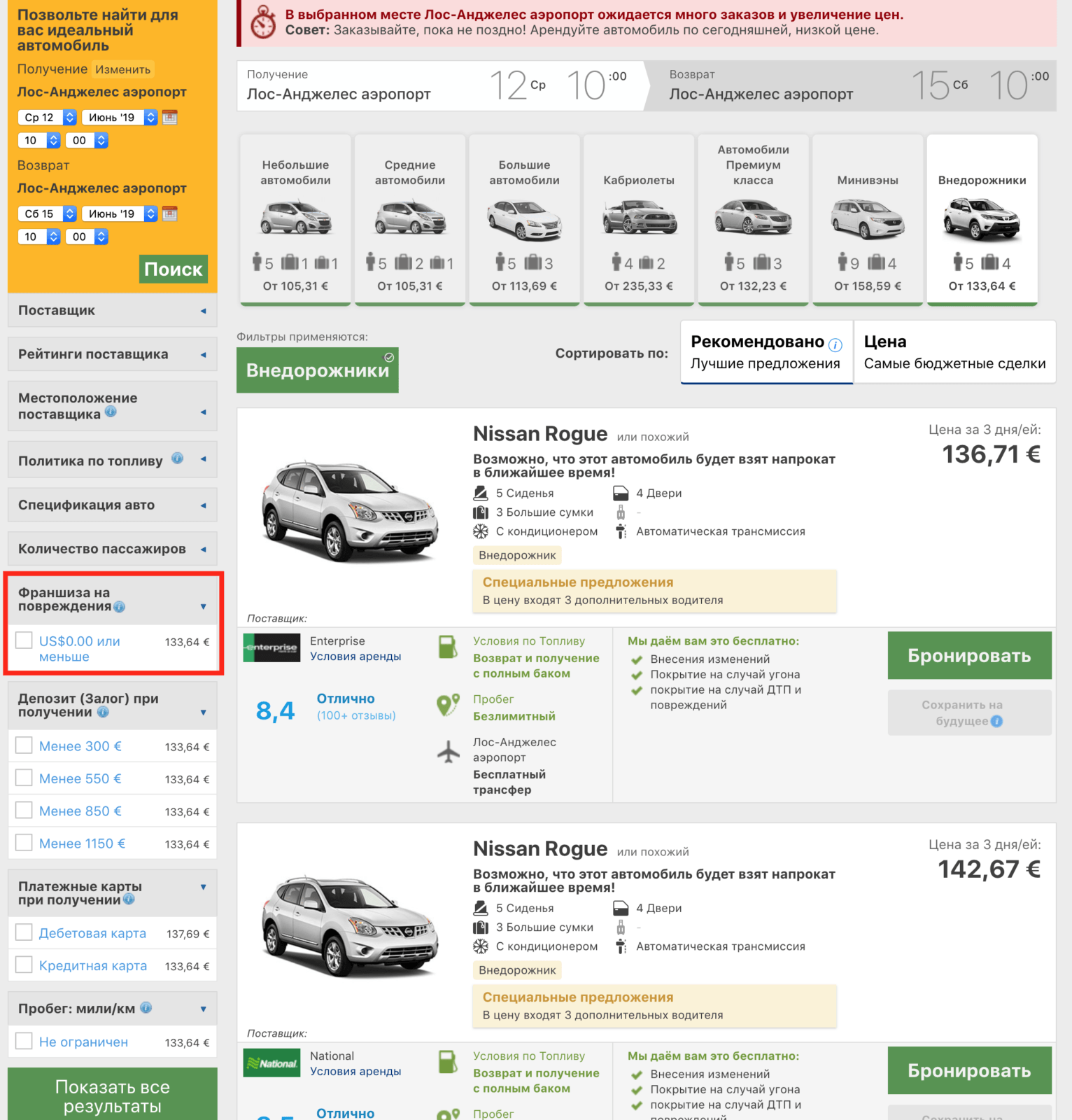The width and height of the screenshot is (1072, 1120).
Task: Click air conditioning snowflake icon in first offer
Action: (481, 531)
